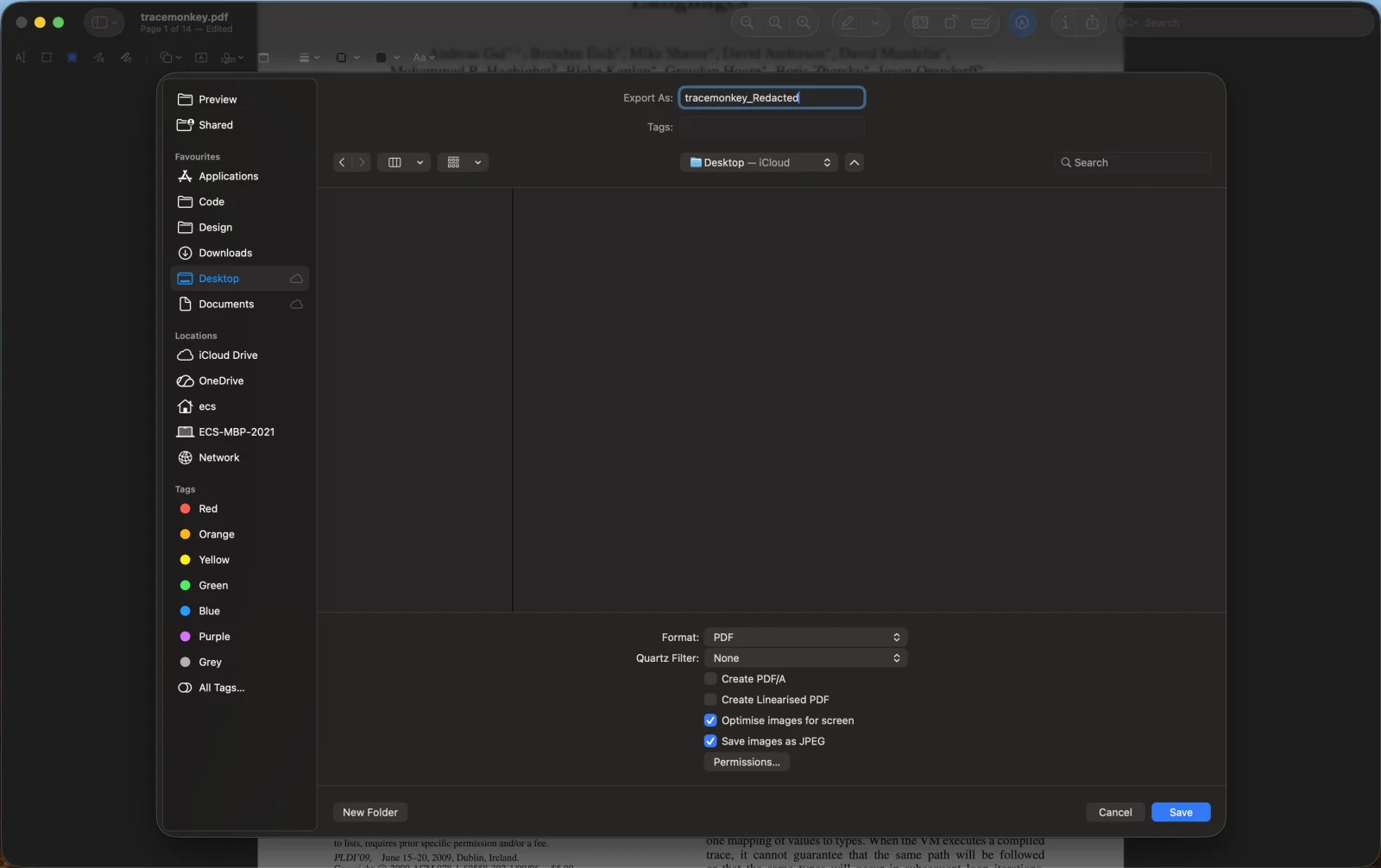Open the Shape Style lines menu in markup bar
This screenshot has width=1381, height=868.
click(x=309, y=58)
